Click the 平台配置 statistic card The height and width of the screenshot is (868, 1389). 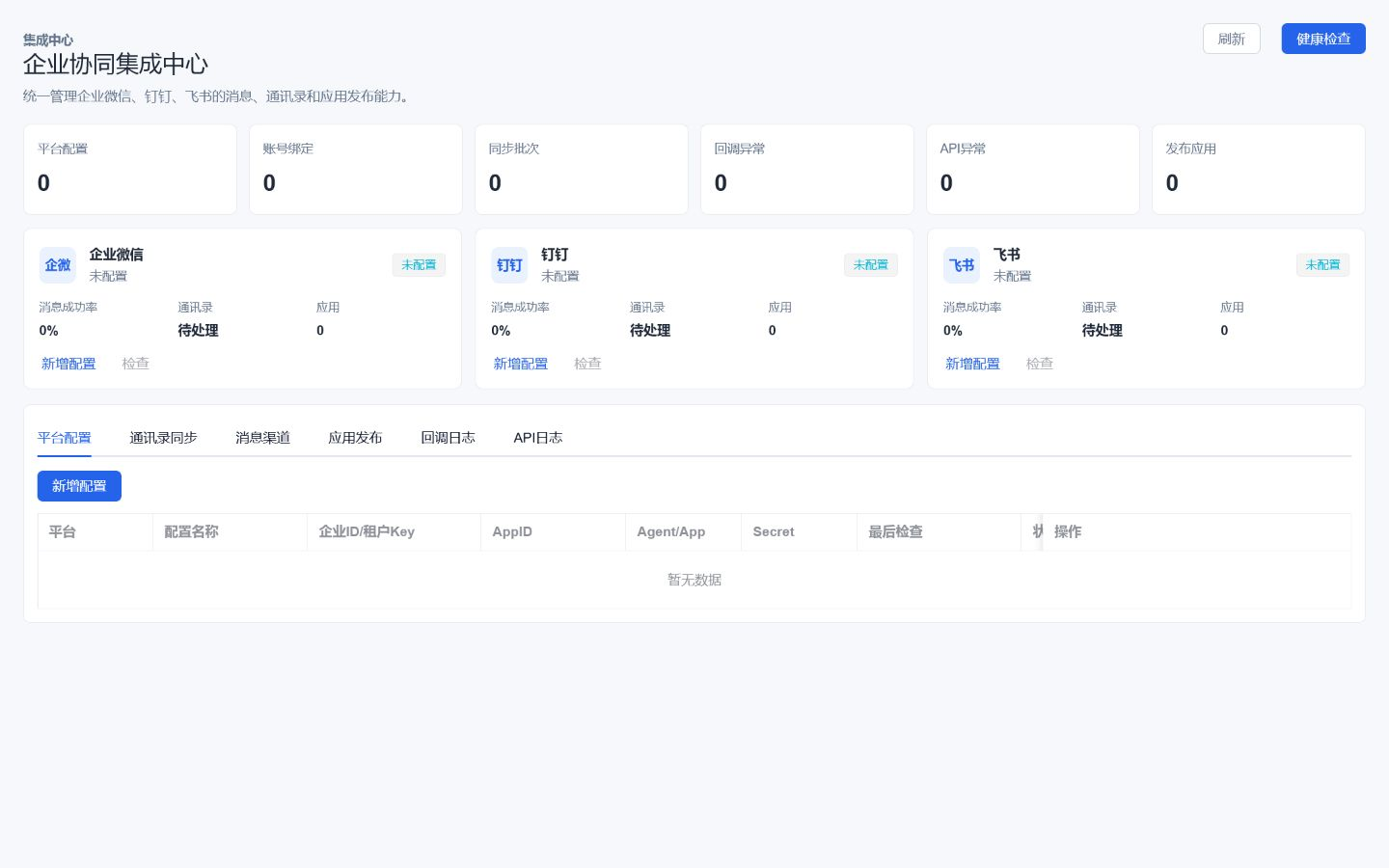pyautogui.click(x=130, y=170)
